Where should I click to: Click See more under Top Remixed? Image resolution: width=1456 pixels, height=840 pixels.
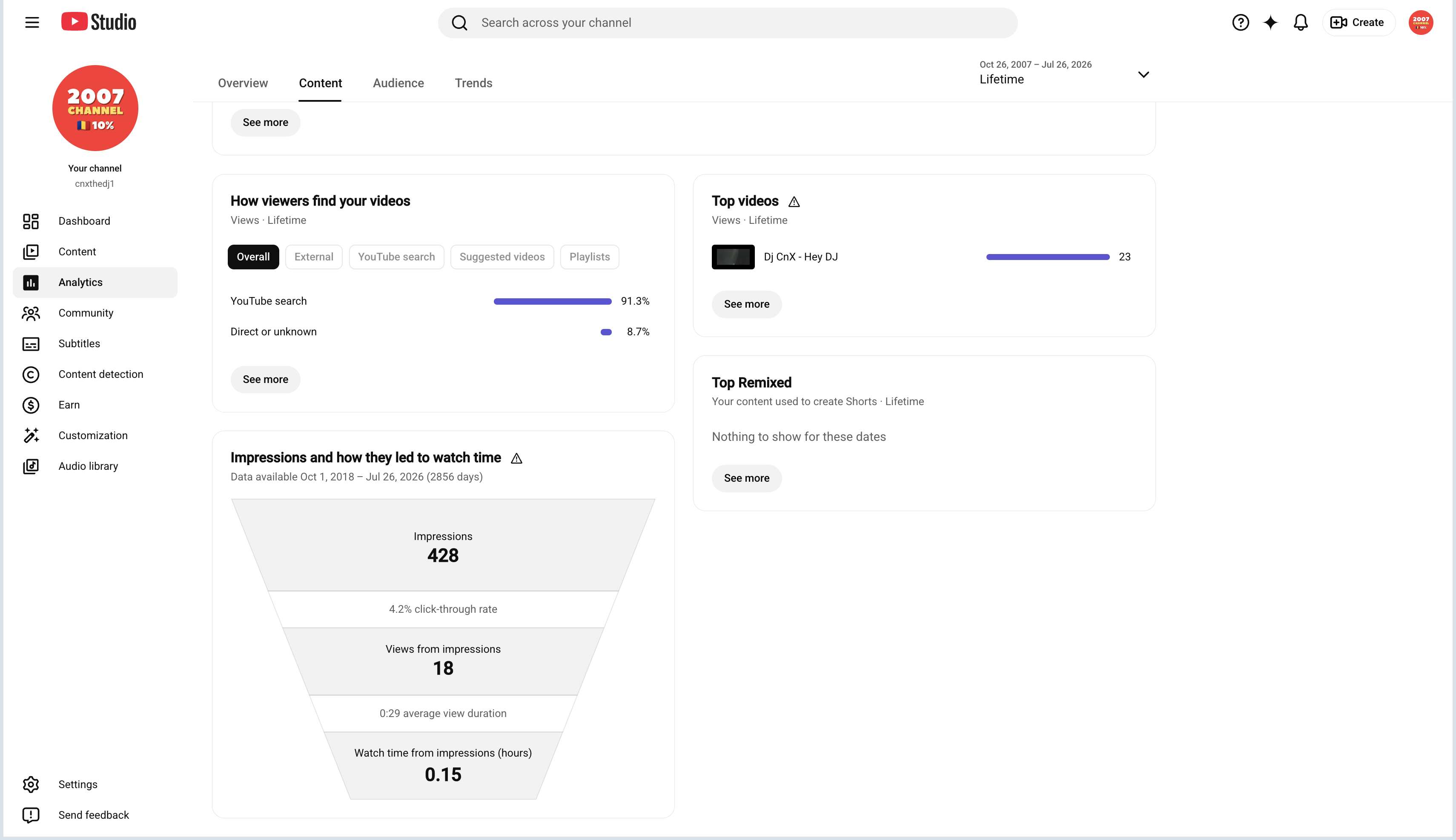746,478
